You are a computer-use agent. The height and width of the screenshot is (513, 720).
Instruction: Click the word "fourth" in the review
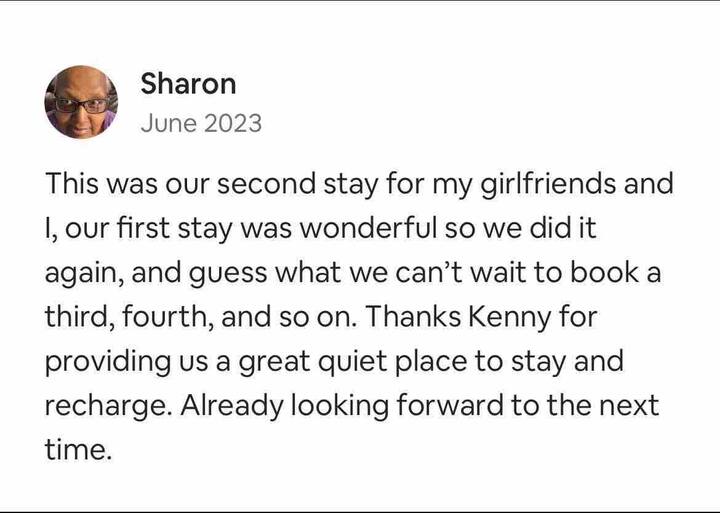[x=164, y=318]
